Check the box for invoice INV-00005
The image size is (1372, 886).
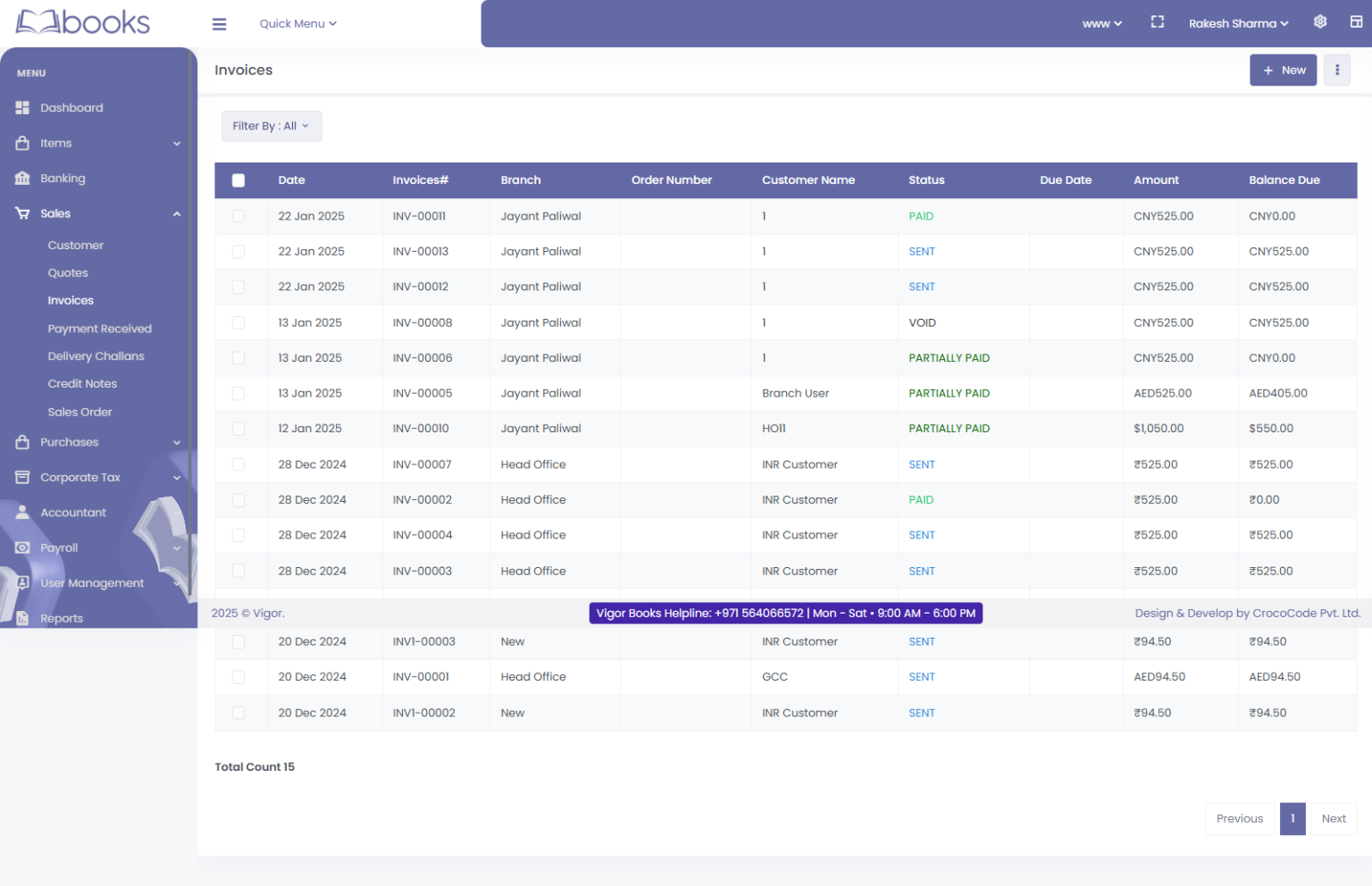point(238,393)
